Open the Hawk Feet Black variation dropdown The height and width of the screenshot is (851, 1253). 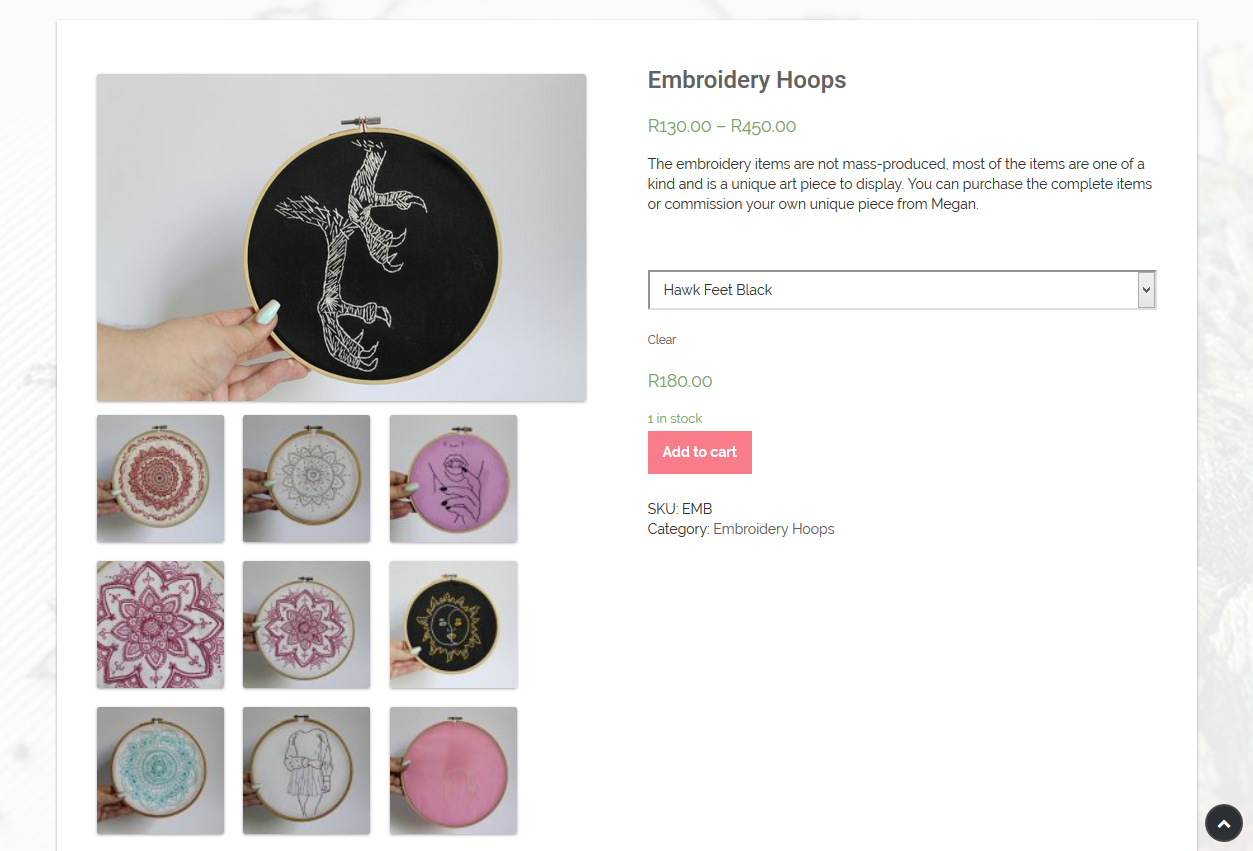point(901,290)
